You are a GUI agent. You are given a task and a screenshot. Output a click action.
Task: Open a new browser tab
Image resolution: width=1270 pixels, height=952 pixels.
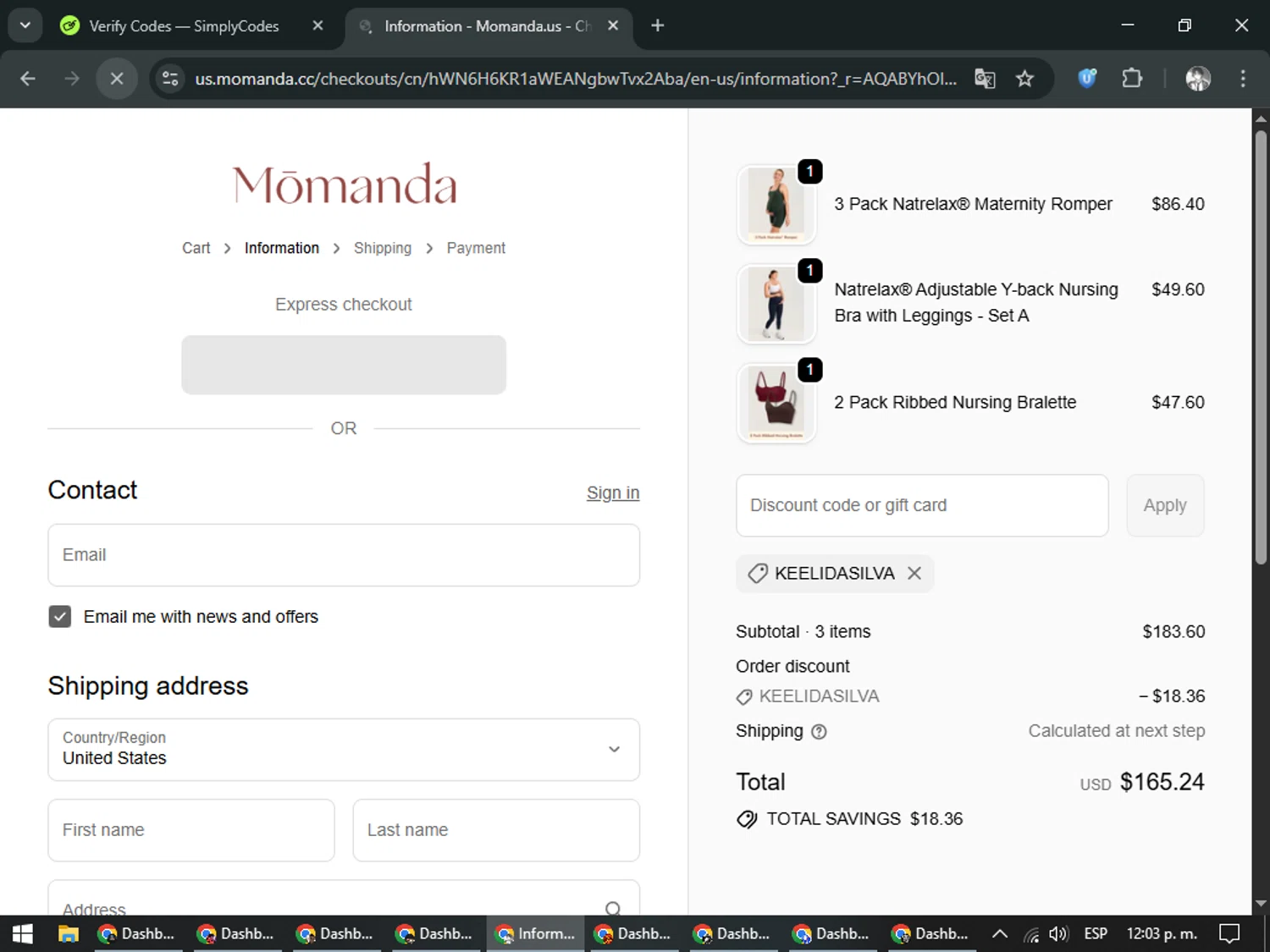coord(657,25)
